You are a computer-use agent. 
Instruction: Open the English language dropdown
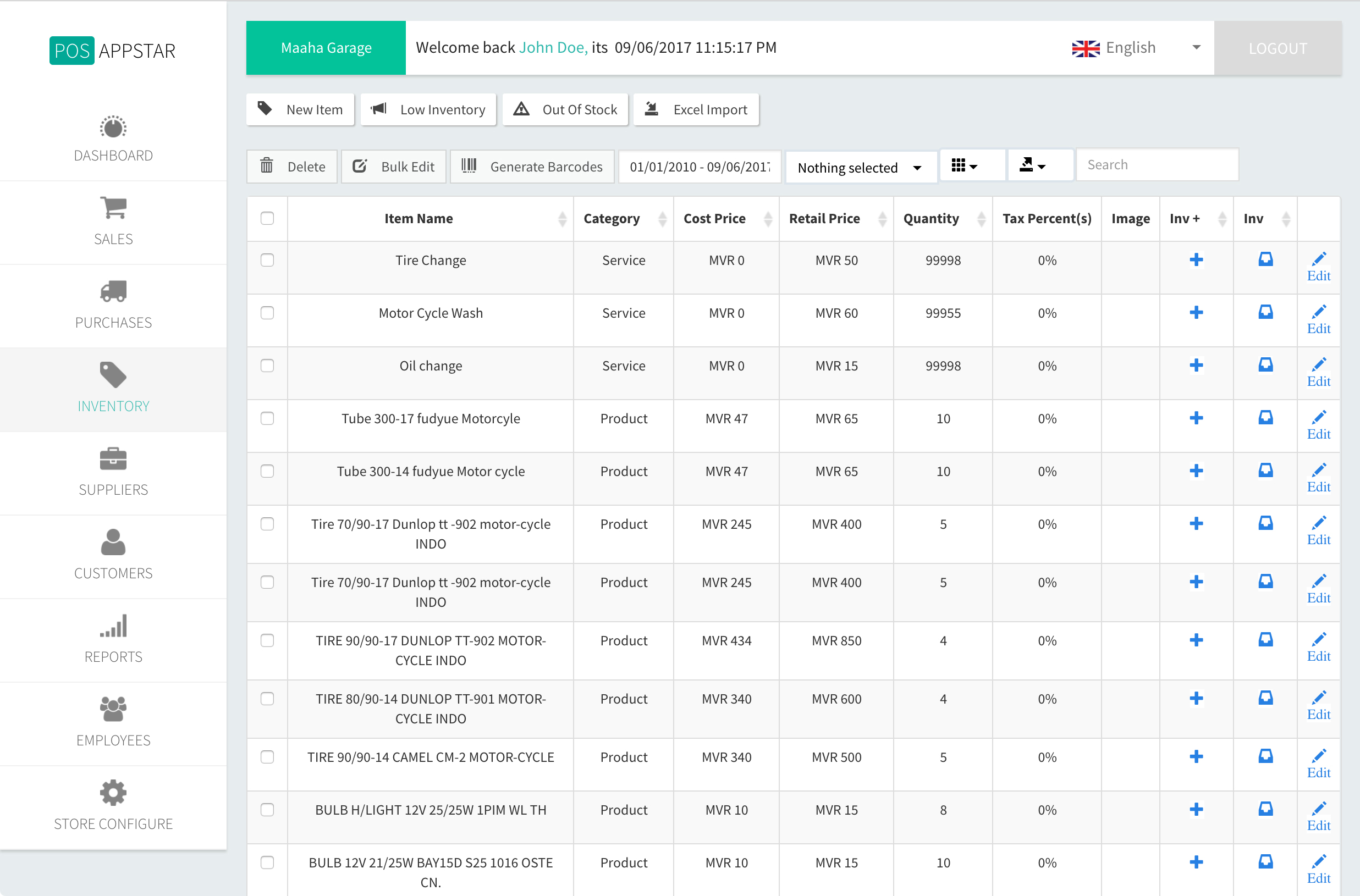1135,48
